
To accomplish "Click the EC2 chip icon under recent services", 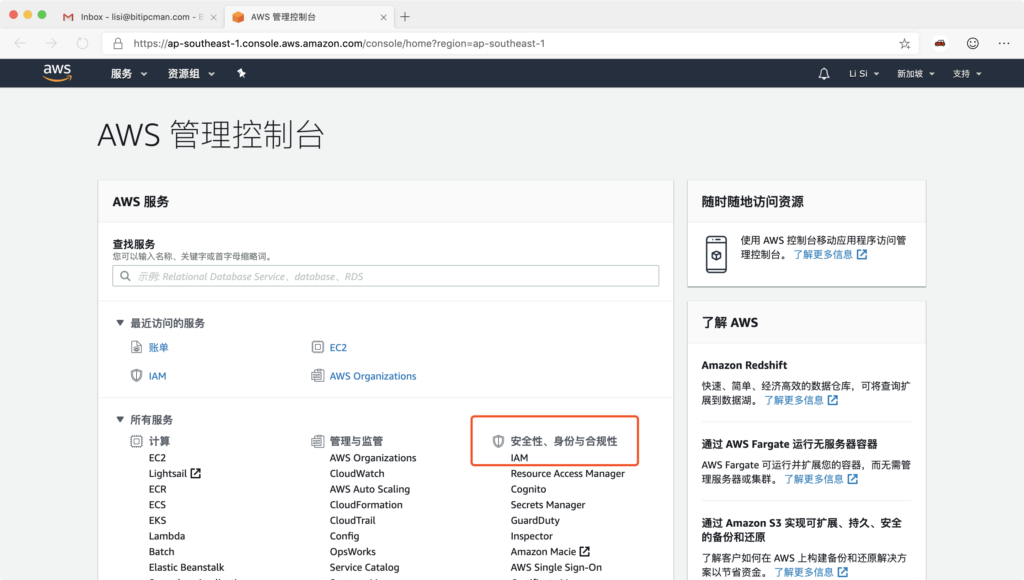I will click(x=317, y=347).
